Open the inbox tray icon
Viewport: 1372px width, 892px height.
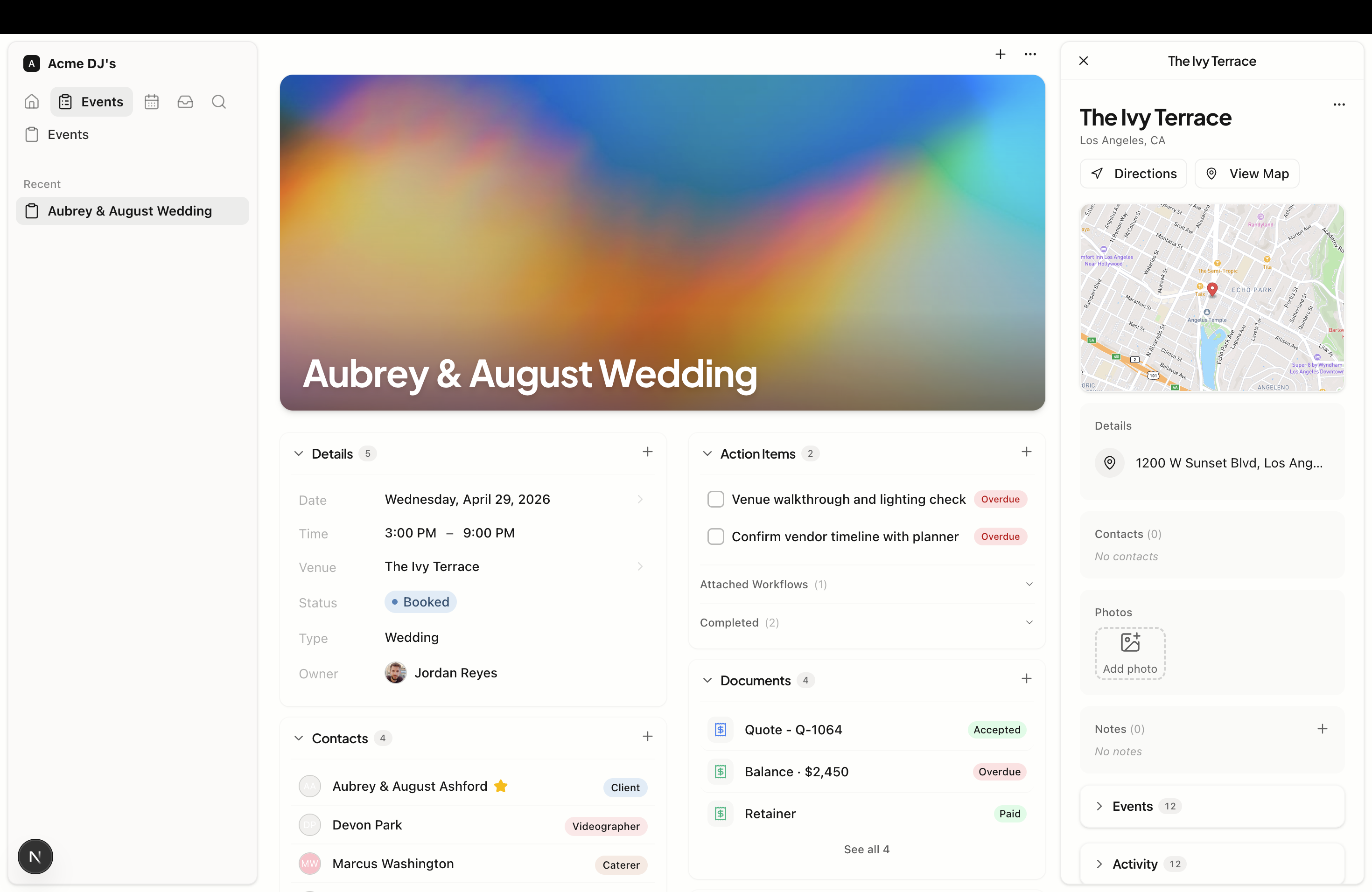point(185,102)
